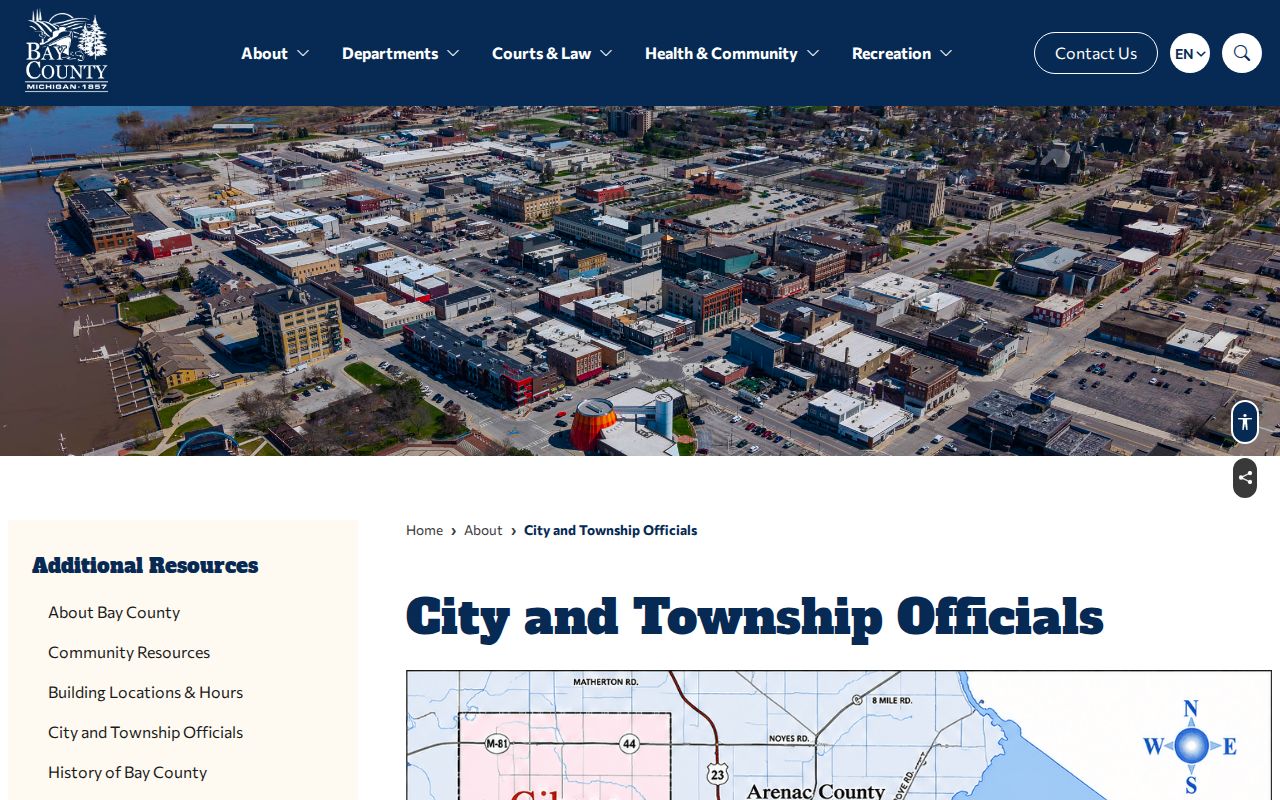Click the aerial city banner photo
Image resolution: width=1280 pixels, height=800 pixels.
point(640,281)
